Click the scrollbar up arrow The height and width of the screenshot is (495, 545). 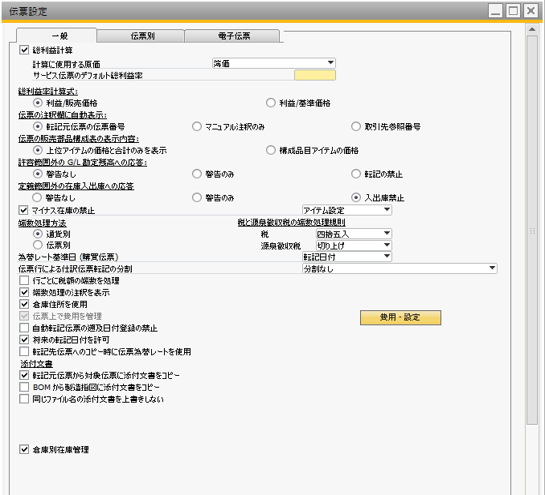point(532,30)
